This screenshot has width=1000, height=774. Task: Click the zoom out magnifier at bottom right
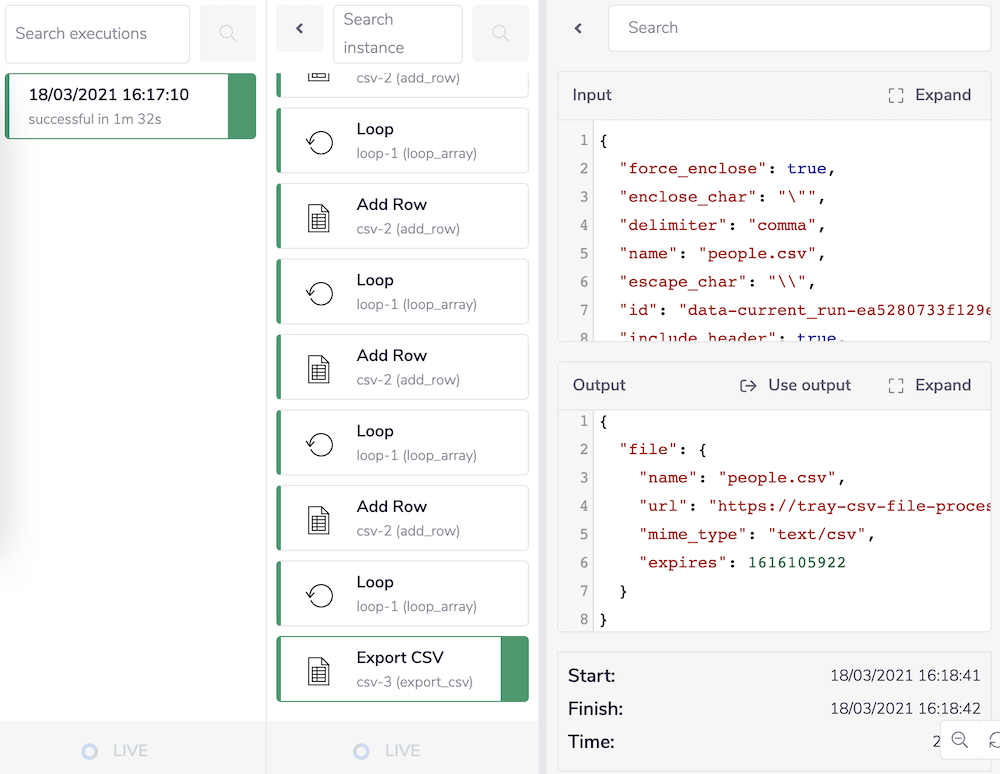click(x=960, y=741)
